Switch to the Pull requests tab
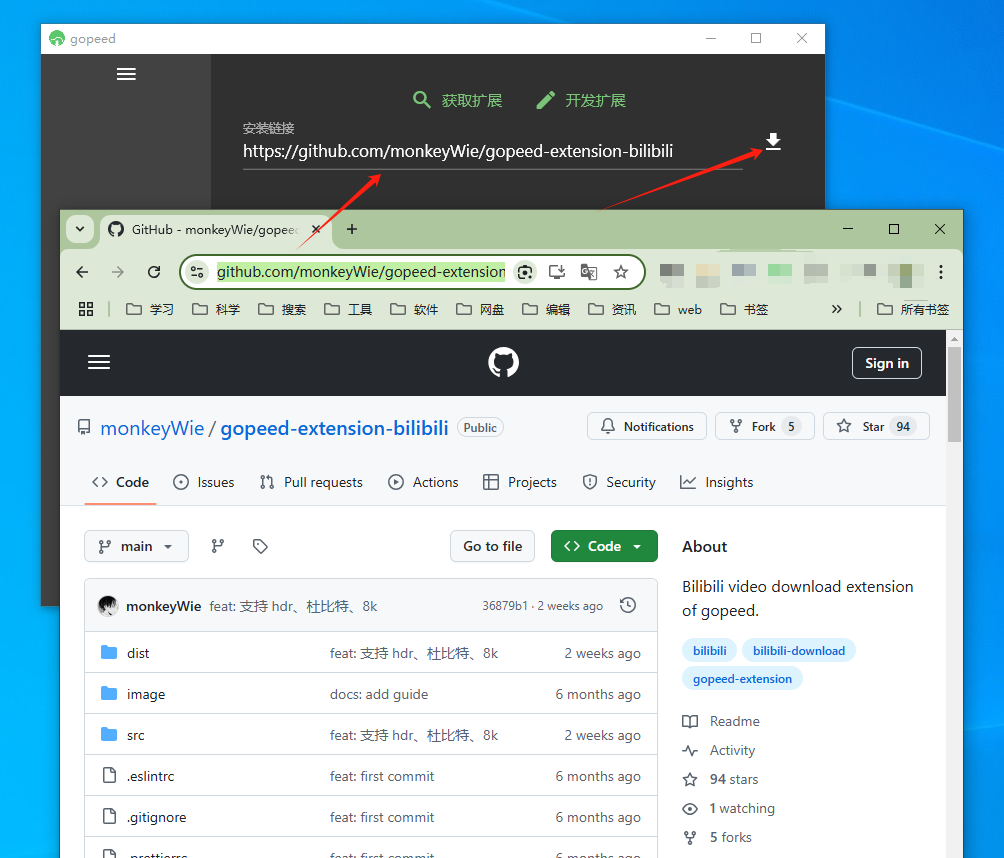 pos(311,482)
